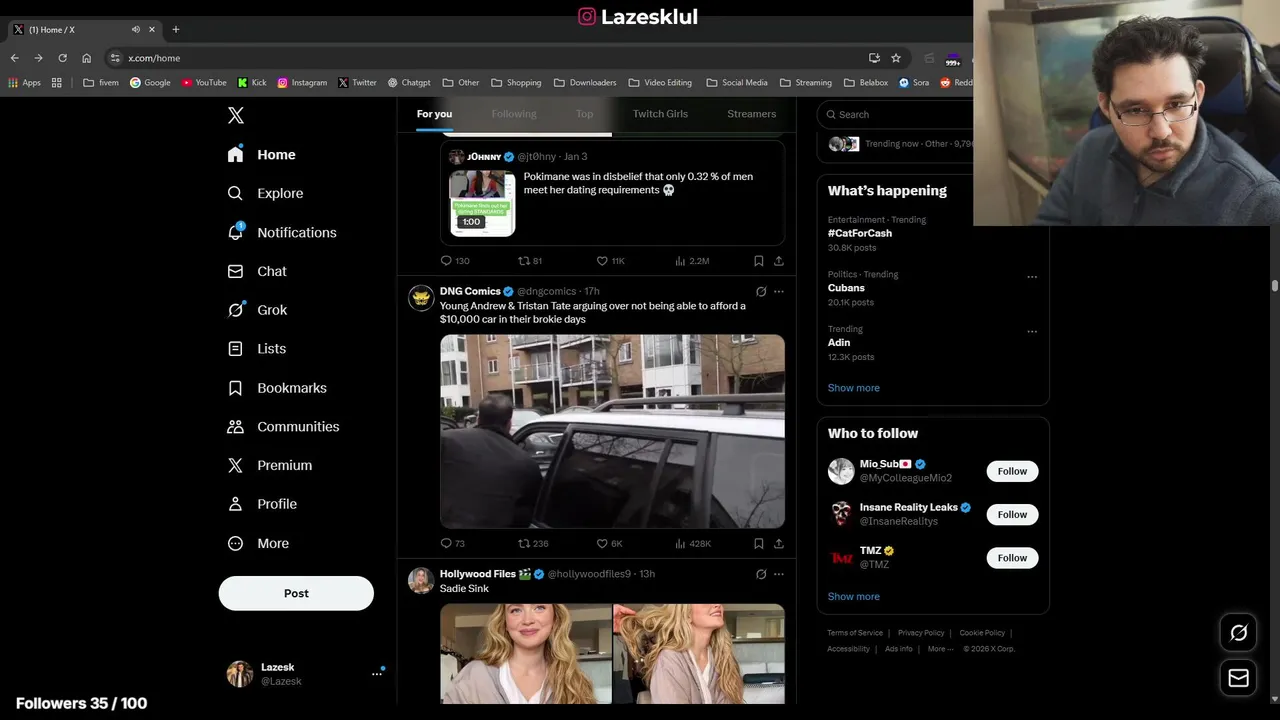The height and width of the screenshot is (720, 1280).
Task: Click the Search input field
Action: pos(895,114)
